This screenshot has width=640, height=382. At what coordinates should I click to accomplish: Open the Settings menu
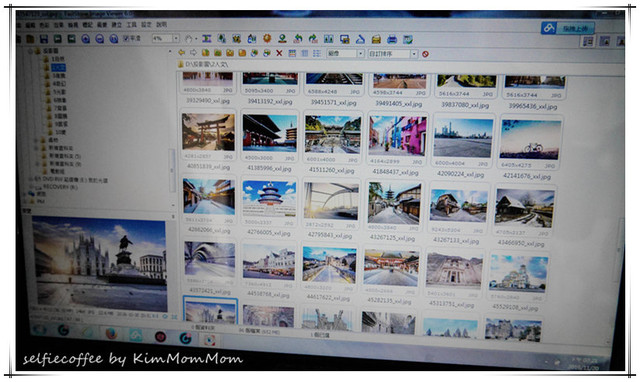point(146,25)
